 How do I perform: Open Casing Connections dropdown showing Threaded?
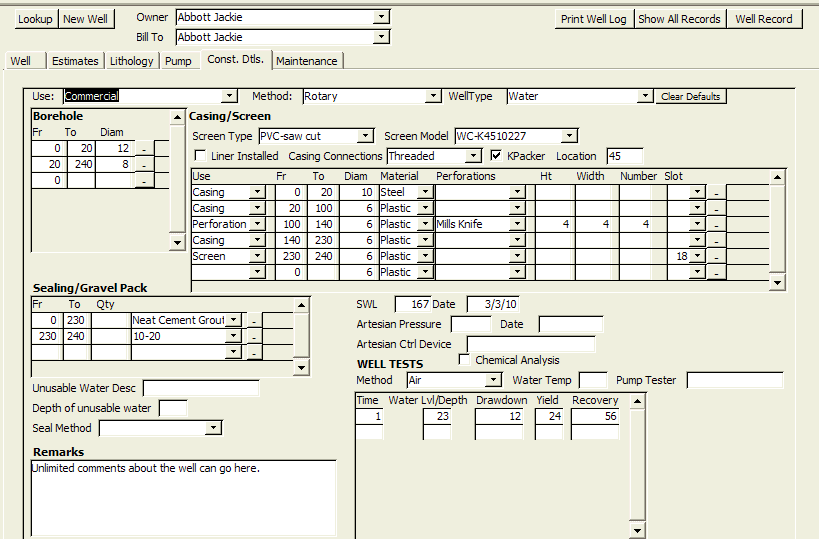(x=473, y=156)
